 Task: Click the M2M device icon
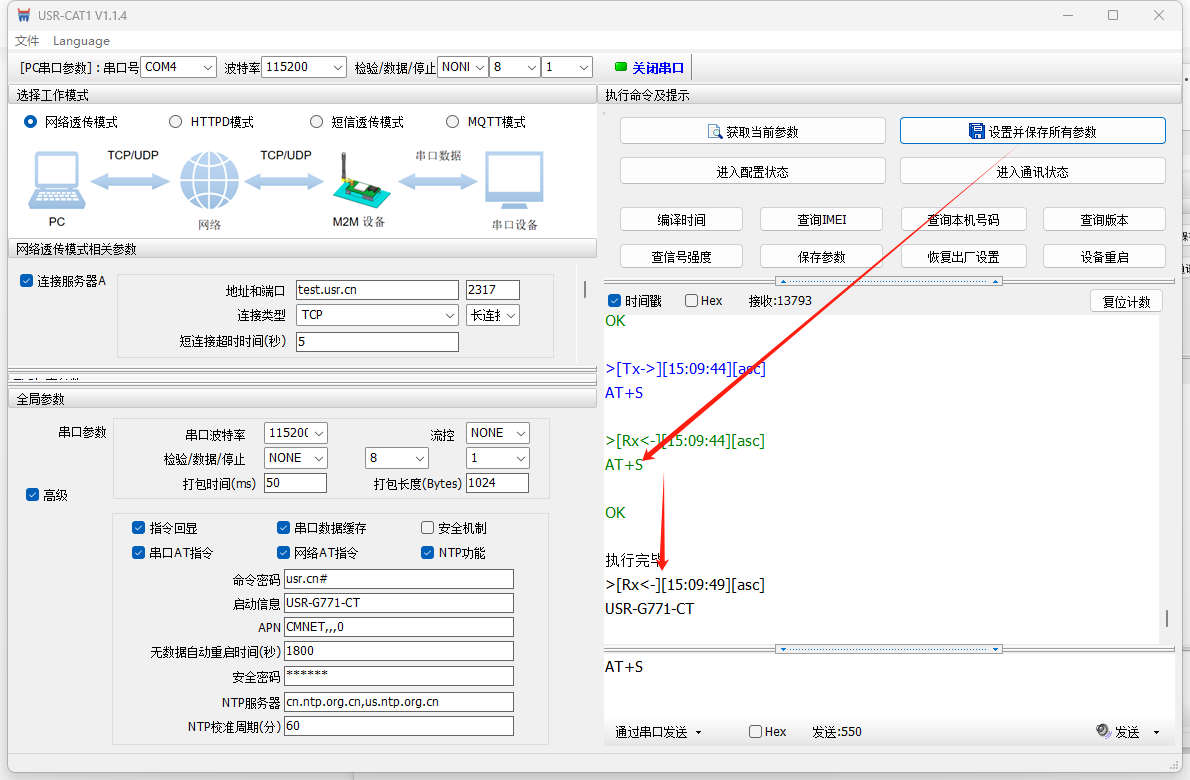(x=358, y=181)
